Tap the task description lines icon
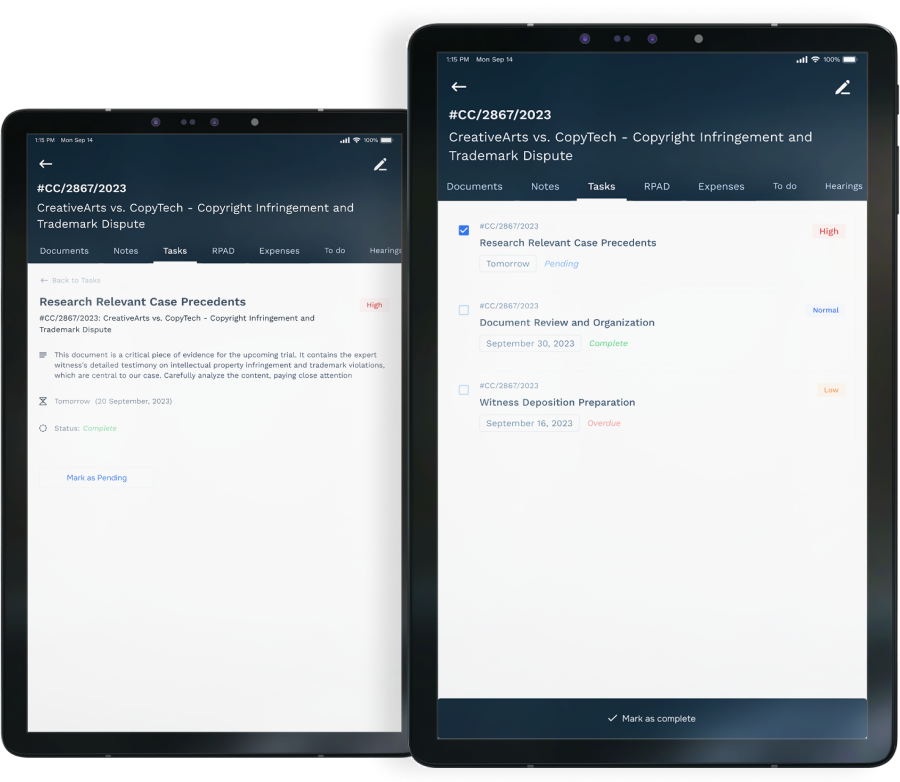900x782 pixels. (x=43, y=355)
